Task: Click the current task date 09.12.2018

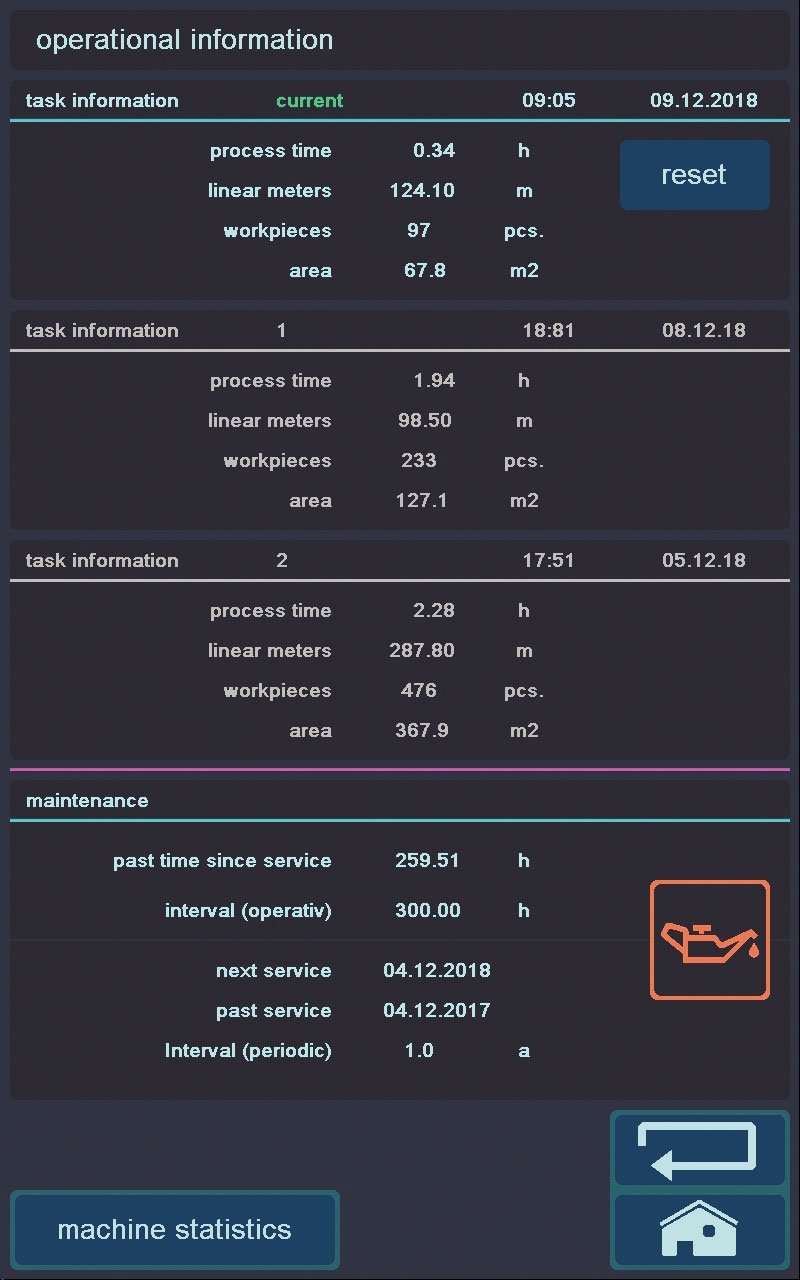Action: click(703, 101)
